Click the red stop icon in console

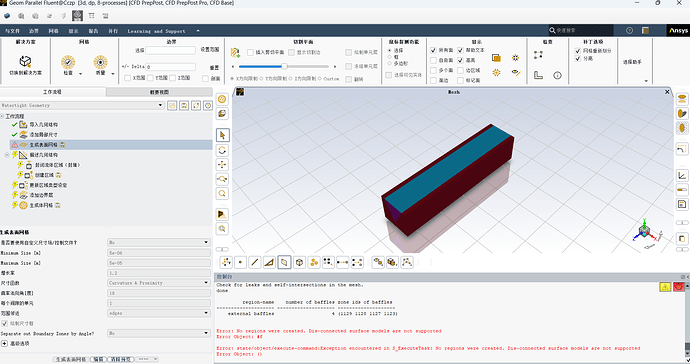coord(678,287)
